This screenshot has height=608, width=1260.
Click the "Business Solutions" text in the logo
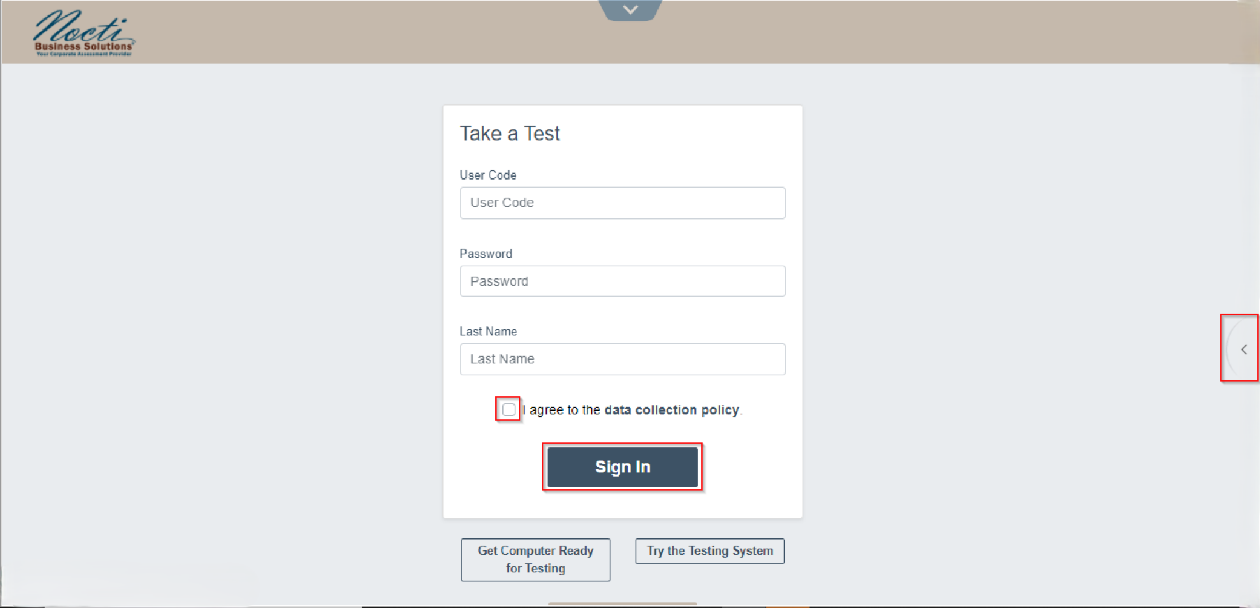coord(84,46)
